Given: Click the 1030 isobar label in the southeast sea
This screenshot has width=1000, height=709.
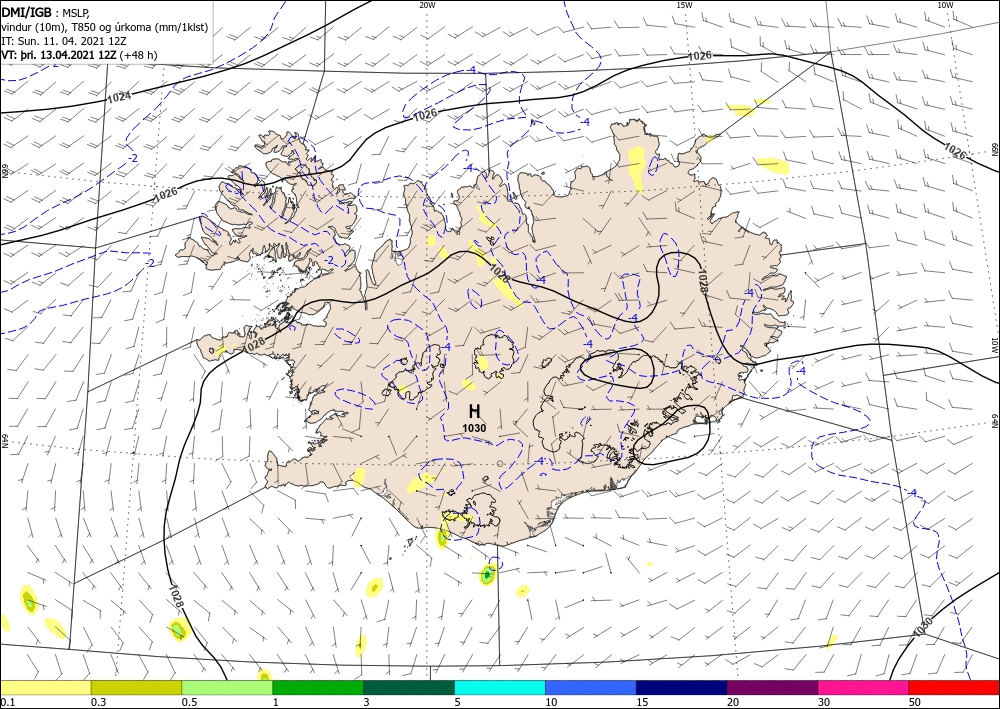Looking at the screenshot, I should coord(923,626).
